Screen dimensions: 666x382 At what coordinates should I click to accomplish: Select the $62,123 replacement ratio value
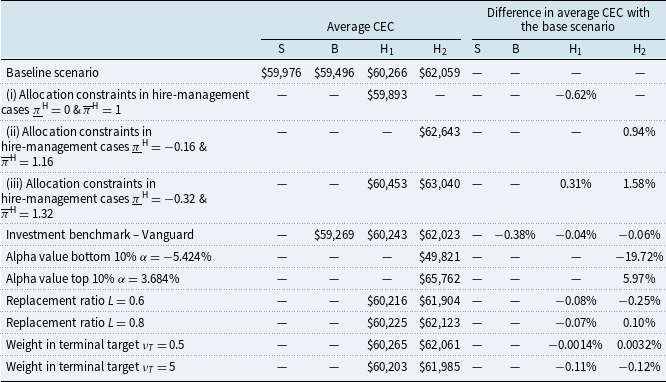(440, 323)
